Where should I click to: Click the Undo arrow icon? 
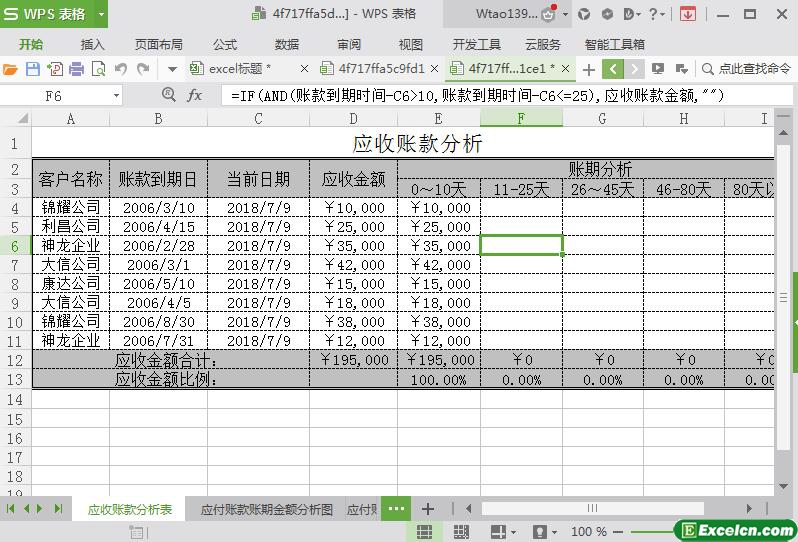(x=121, y=69)
